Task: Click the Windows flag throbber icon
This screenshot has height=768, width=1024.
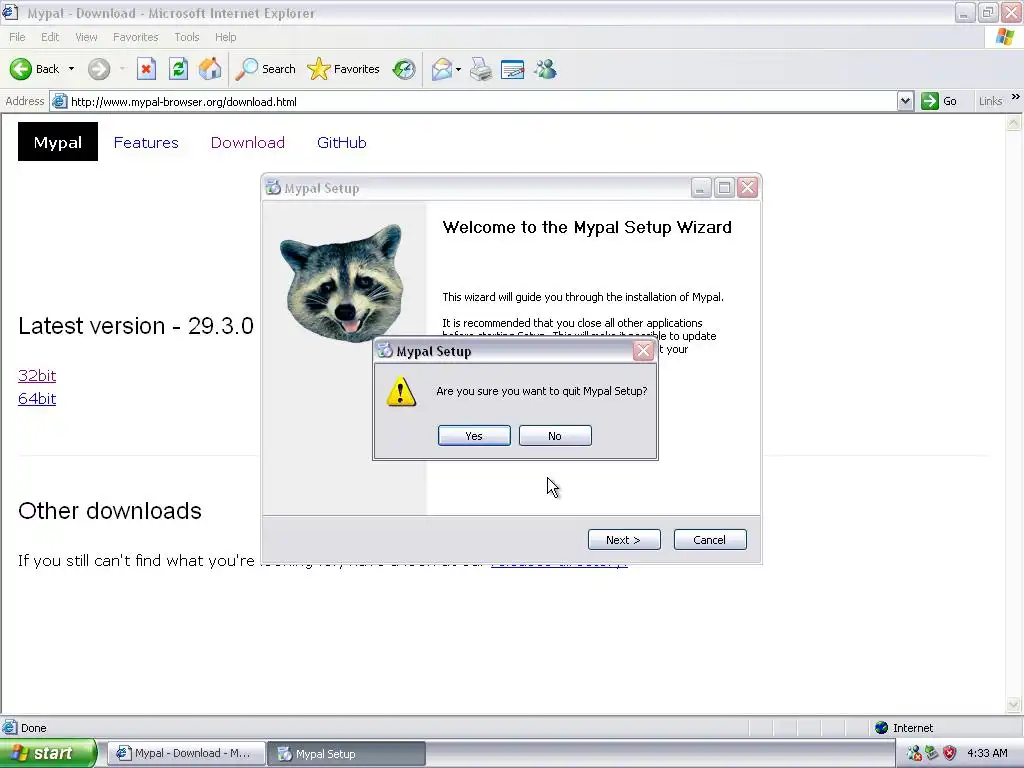Action: click(x=1005, y=37)
